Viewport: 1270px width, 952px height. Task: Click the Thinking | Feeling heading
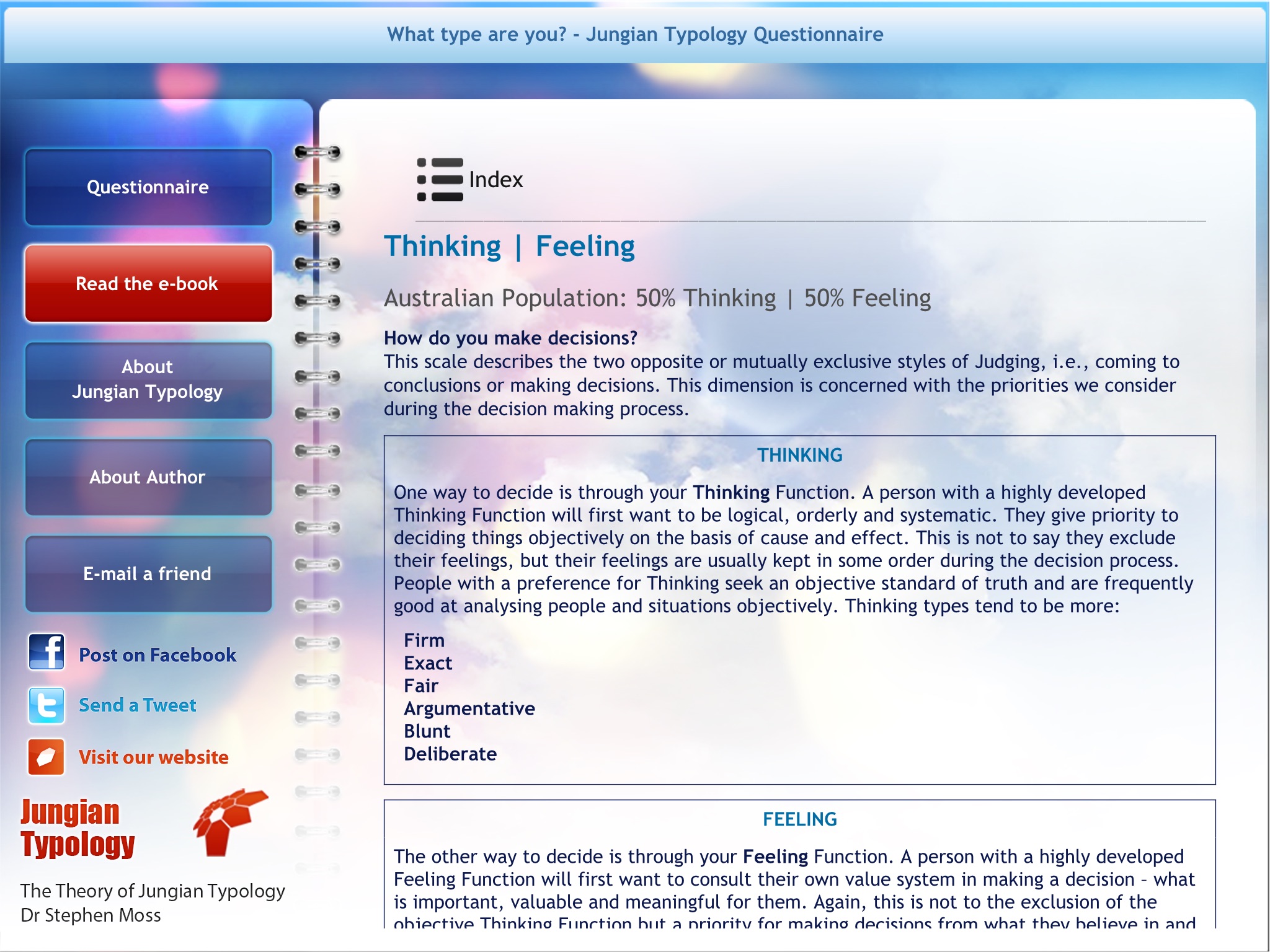[x=509, y=246]
